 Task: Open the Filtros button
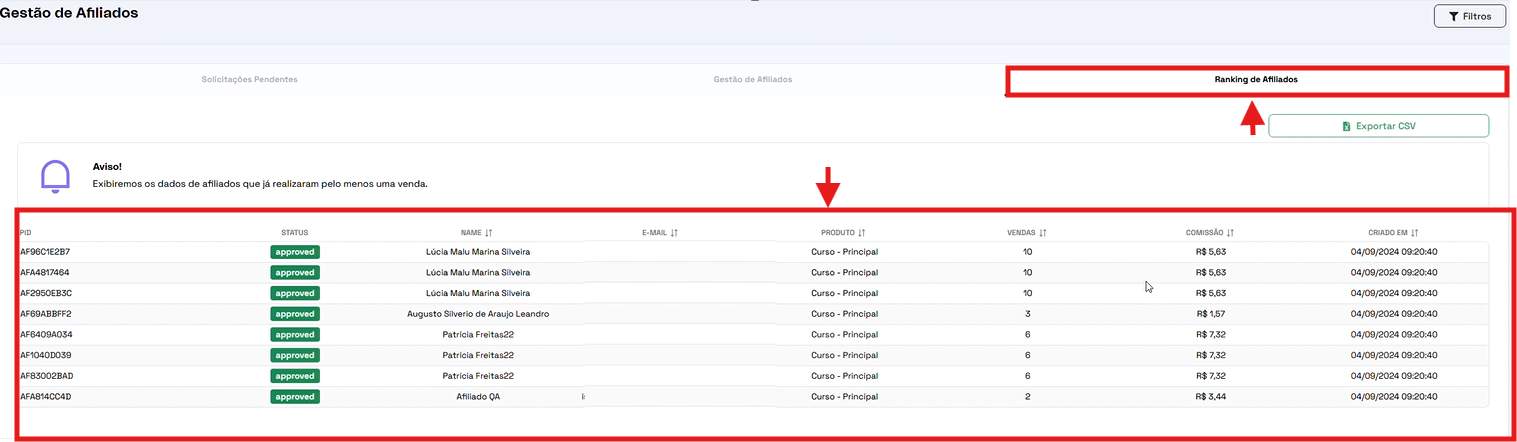pos(1469,17)
